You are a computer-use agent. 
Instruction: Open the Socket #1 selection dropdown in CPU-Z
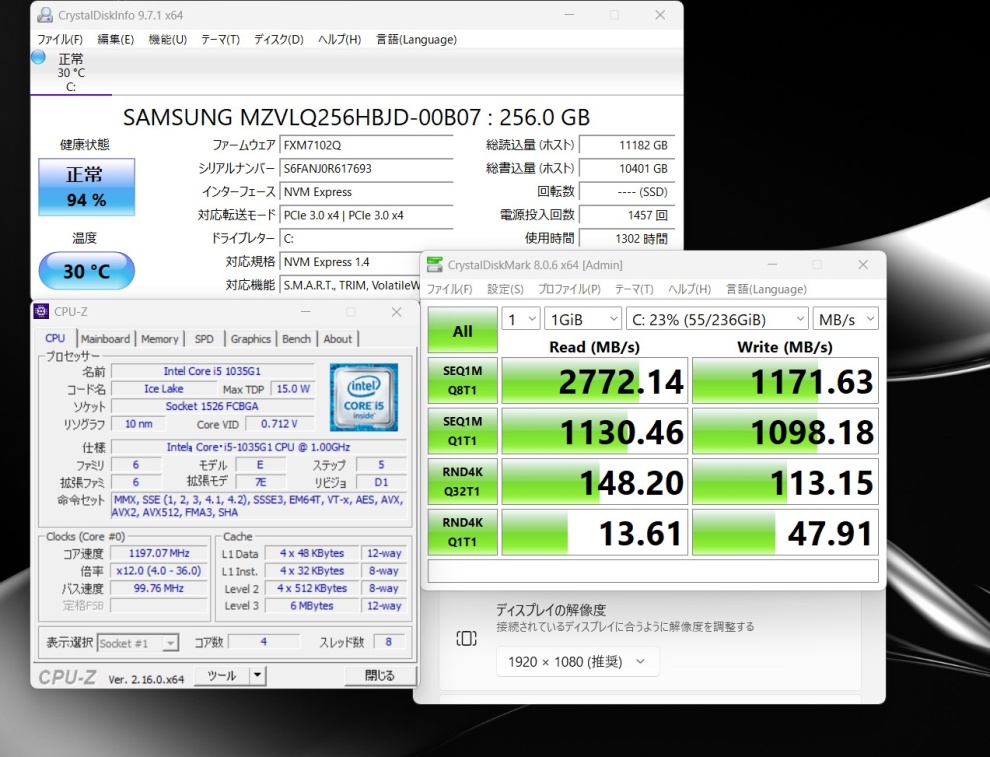(138, 643)
